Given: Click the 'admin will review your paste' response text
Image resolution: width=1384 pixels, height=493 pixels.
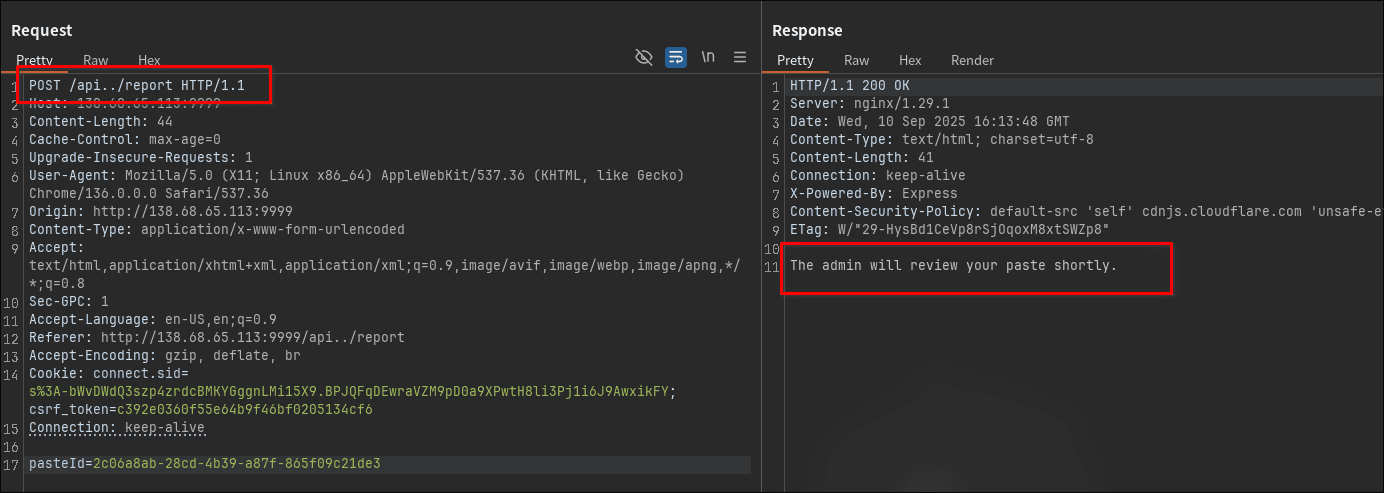Looking at the screenshot, I should (953, 265).
